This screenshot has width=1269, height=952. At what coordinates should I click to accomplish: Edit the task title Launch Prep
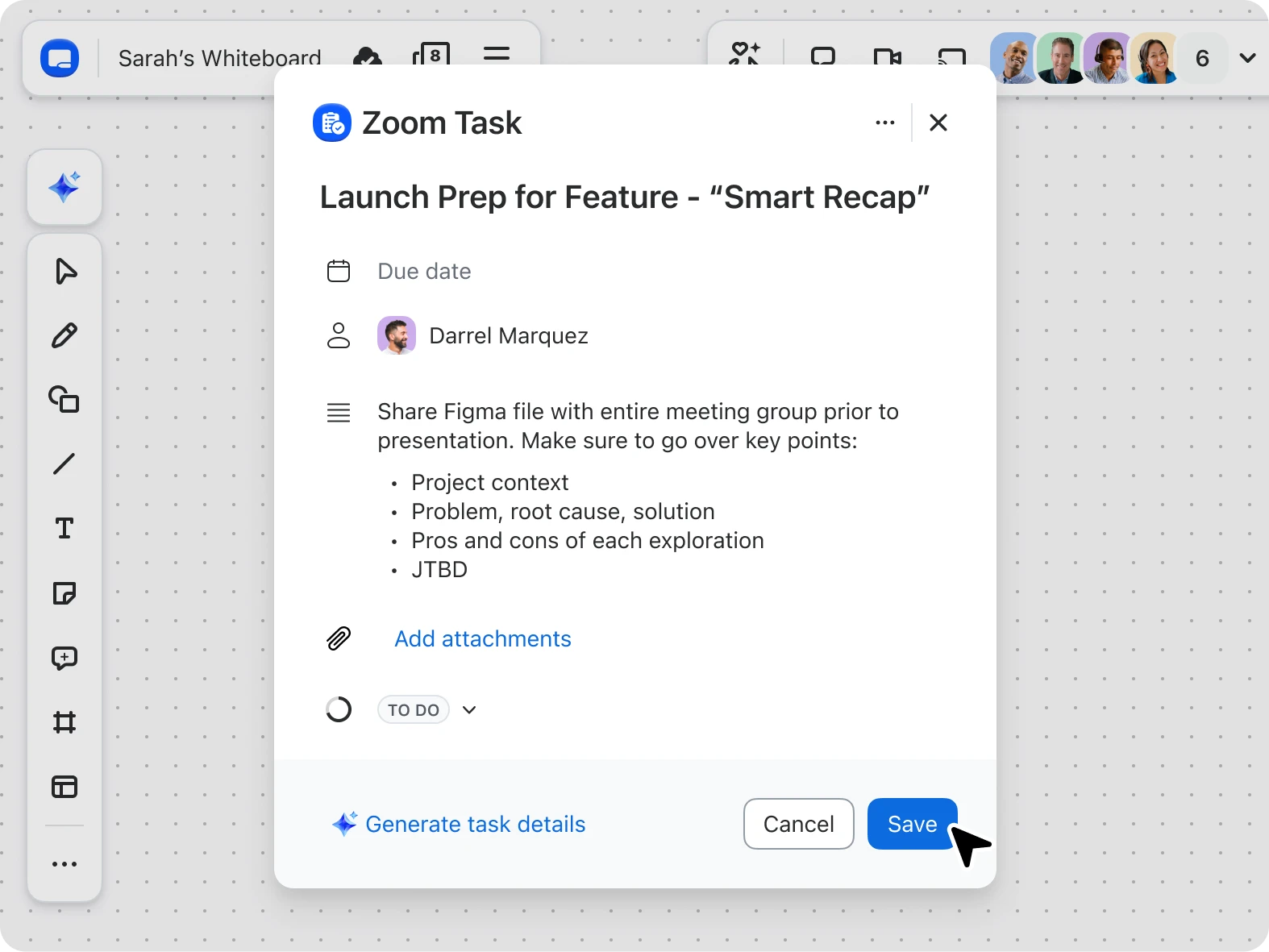pyautogui.click(x=625, y=197)
